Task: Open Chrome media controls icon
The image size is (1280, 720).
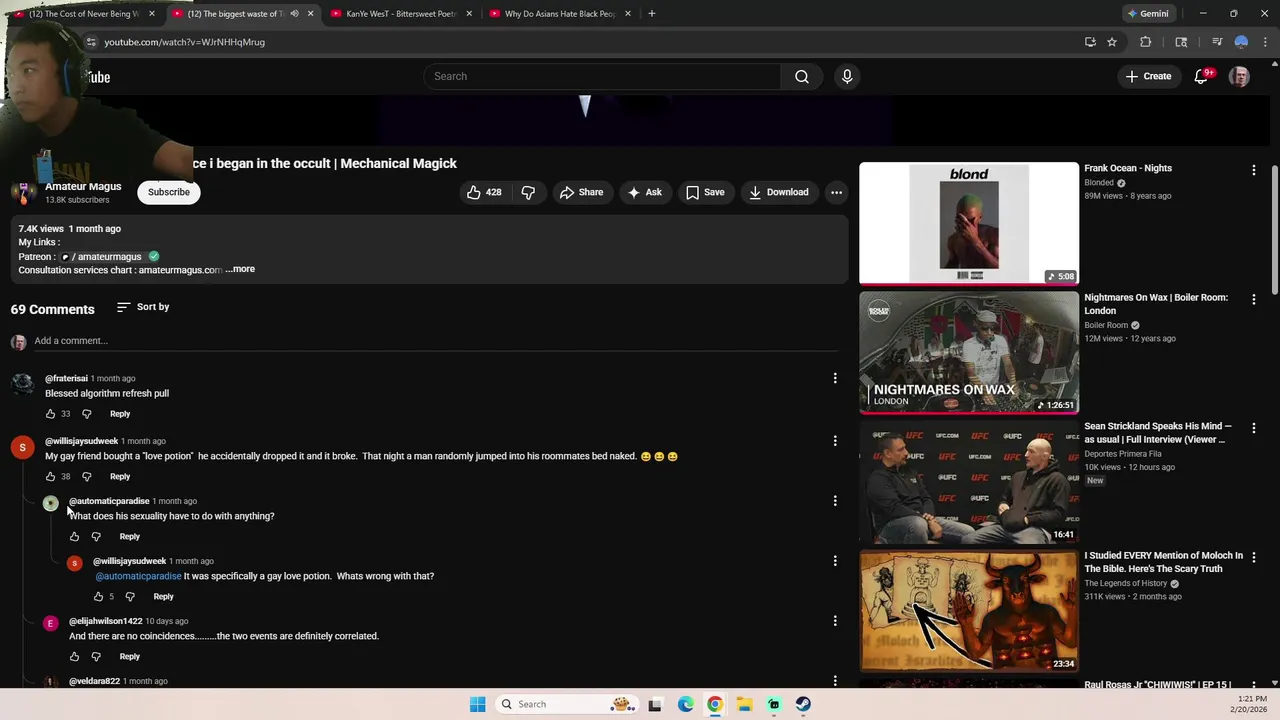Action: [1217, 42]
